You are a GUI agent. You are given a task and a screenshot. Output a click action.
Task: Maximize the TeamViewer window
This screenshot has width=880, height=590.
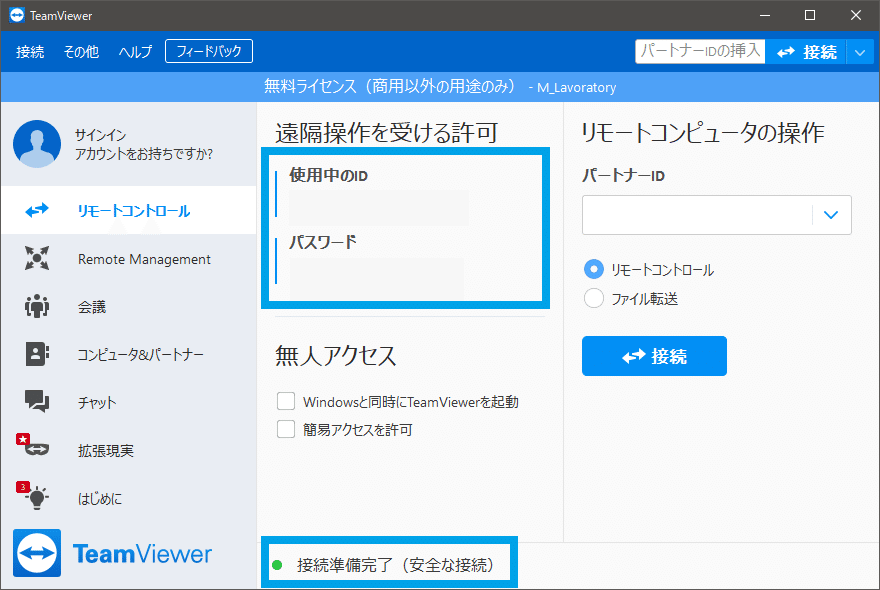pos(810,16)
